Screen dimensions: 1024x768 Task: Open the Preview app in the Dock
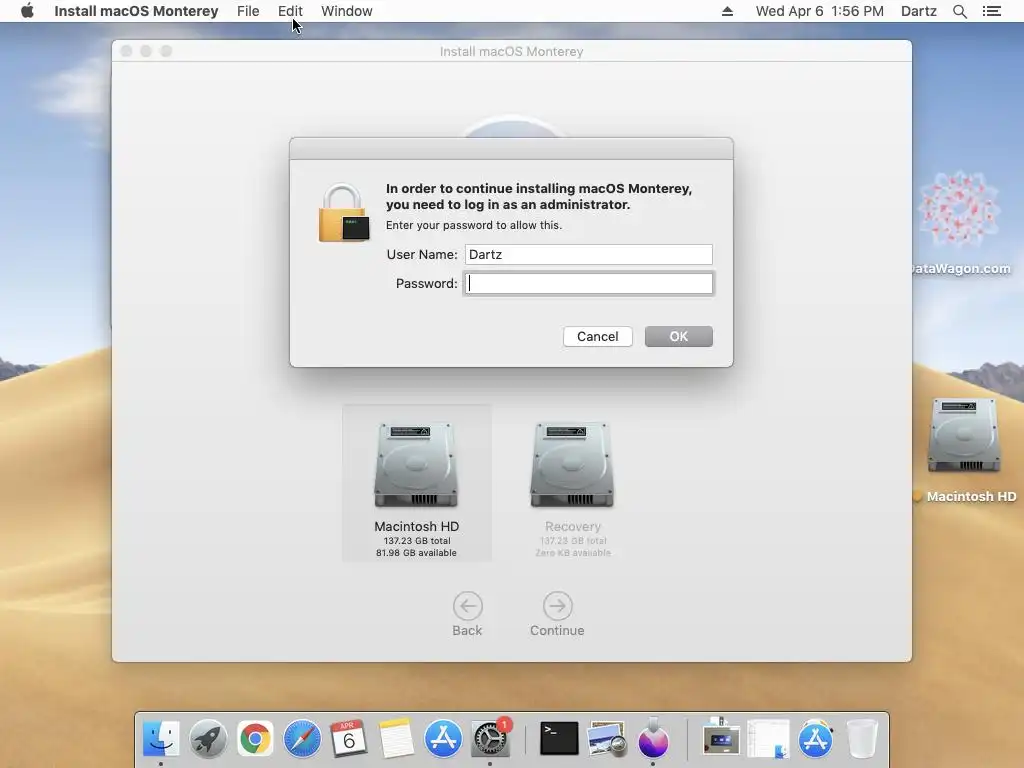tap(606, 739)
